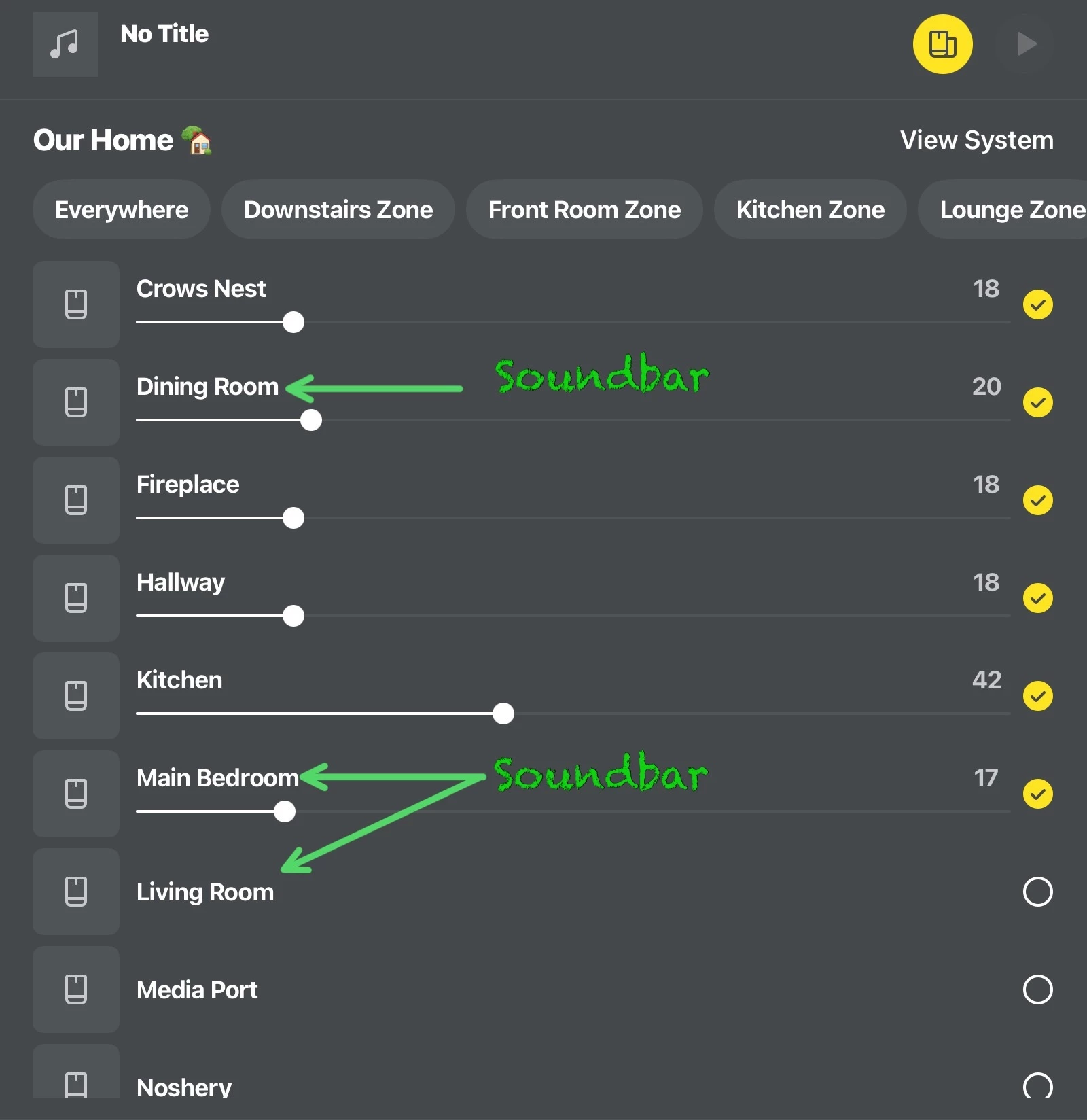Image resolution: width=1087 pixels, height=1120 pixels.
Task: Open the View System link
Action: (976, 140)
